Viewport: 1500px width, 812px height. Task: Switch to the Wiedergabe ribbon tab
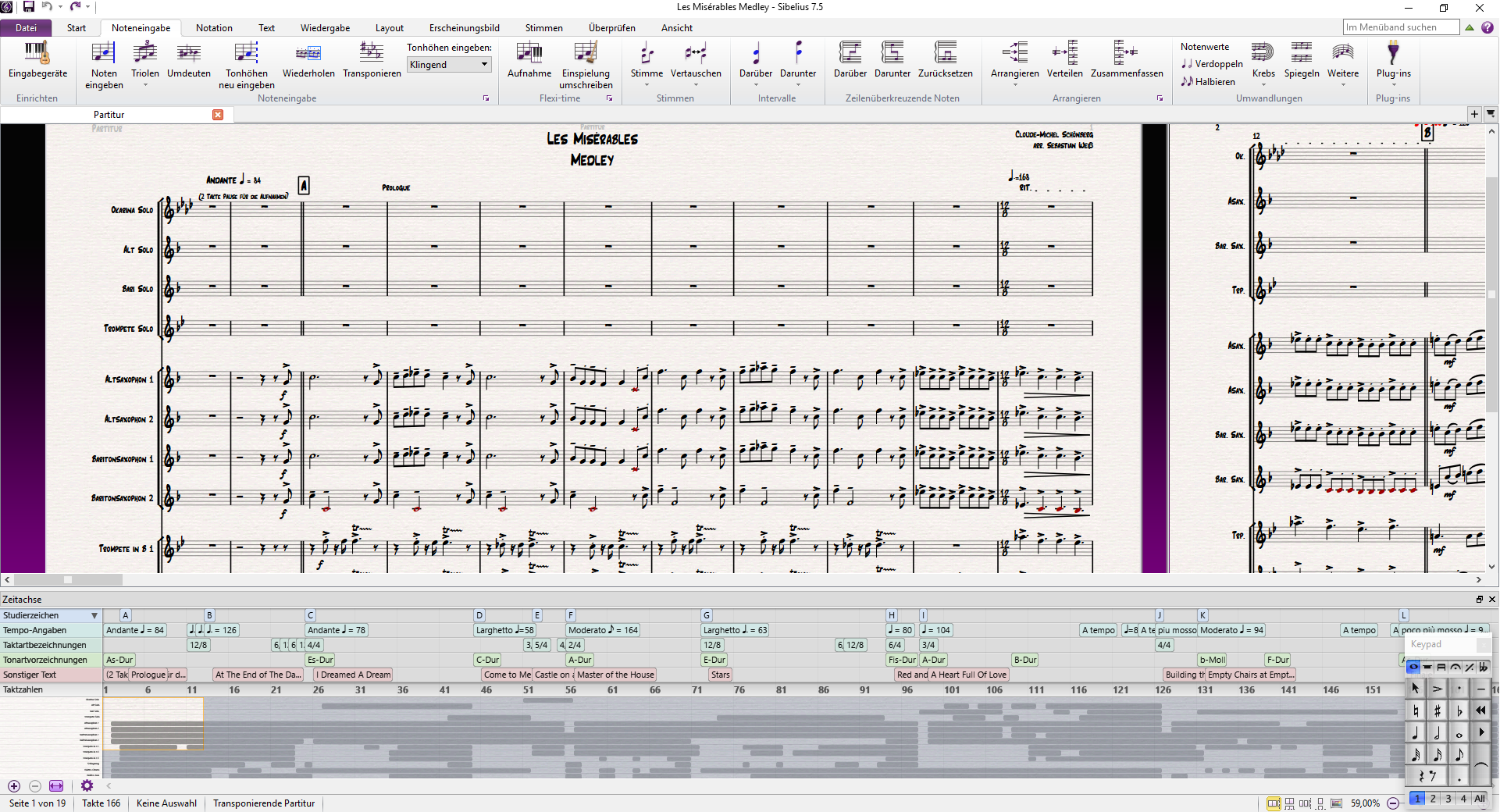[x=325, y=28]
